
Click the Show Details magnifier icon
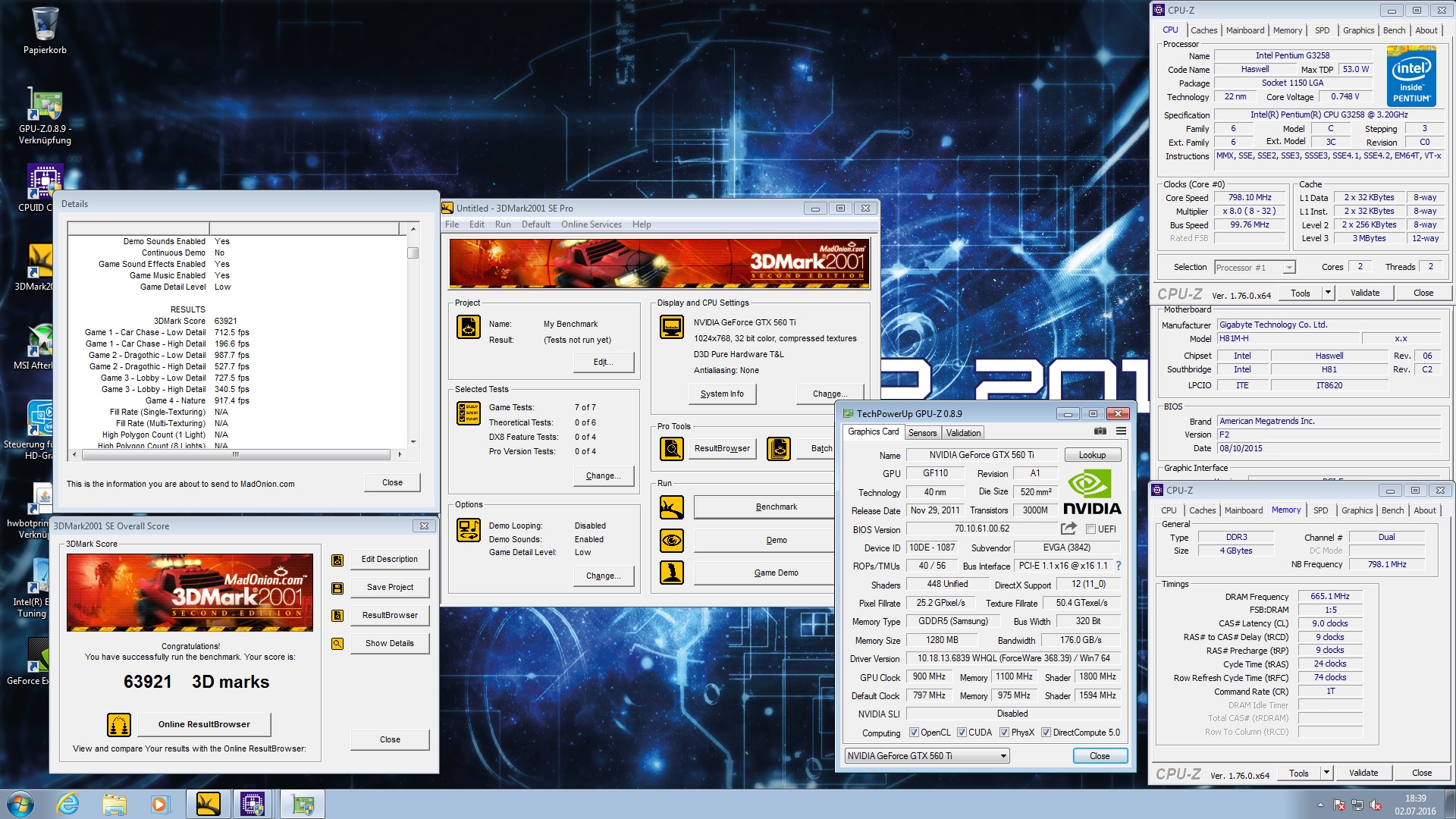point(337,644)
